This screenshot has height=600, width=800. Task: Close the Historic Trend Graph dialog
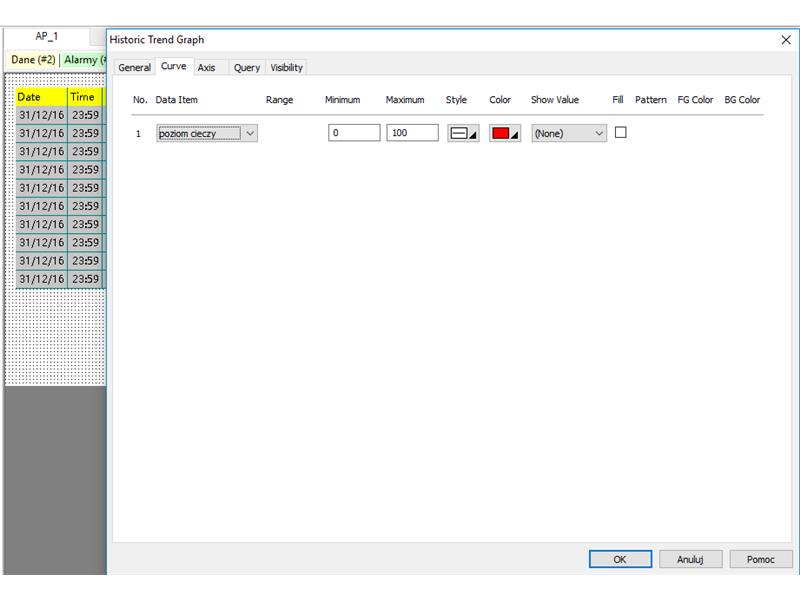(786, 40)
